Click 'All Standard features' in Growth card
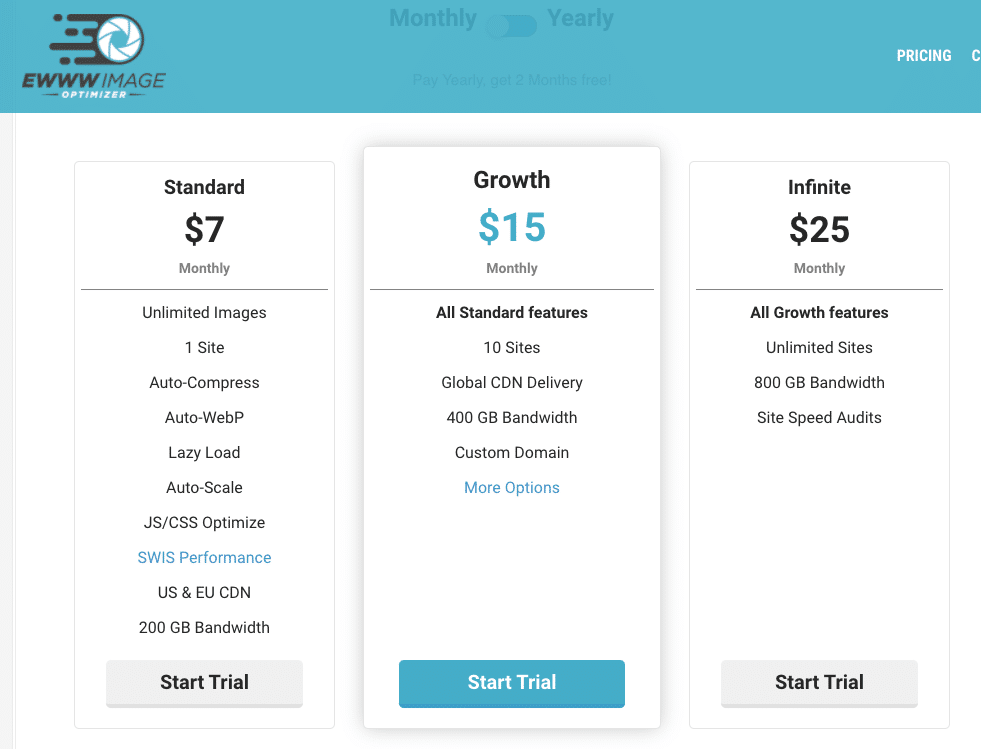Image resolution: width=981 pixels, height=749 pixels. (512, 312)
